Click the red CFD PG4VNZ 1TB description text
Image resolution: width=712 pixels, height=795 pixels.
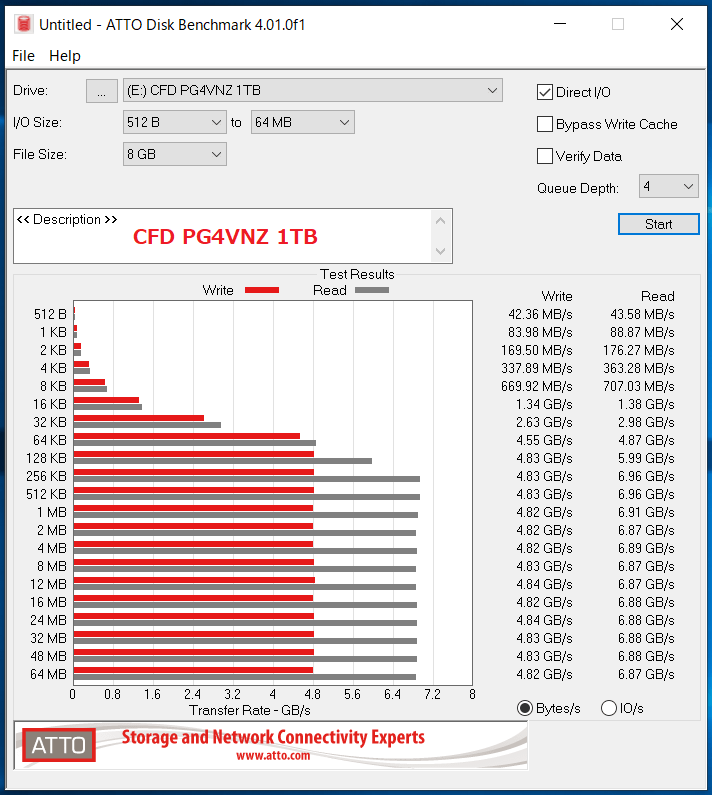point(225,237)
